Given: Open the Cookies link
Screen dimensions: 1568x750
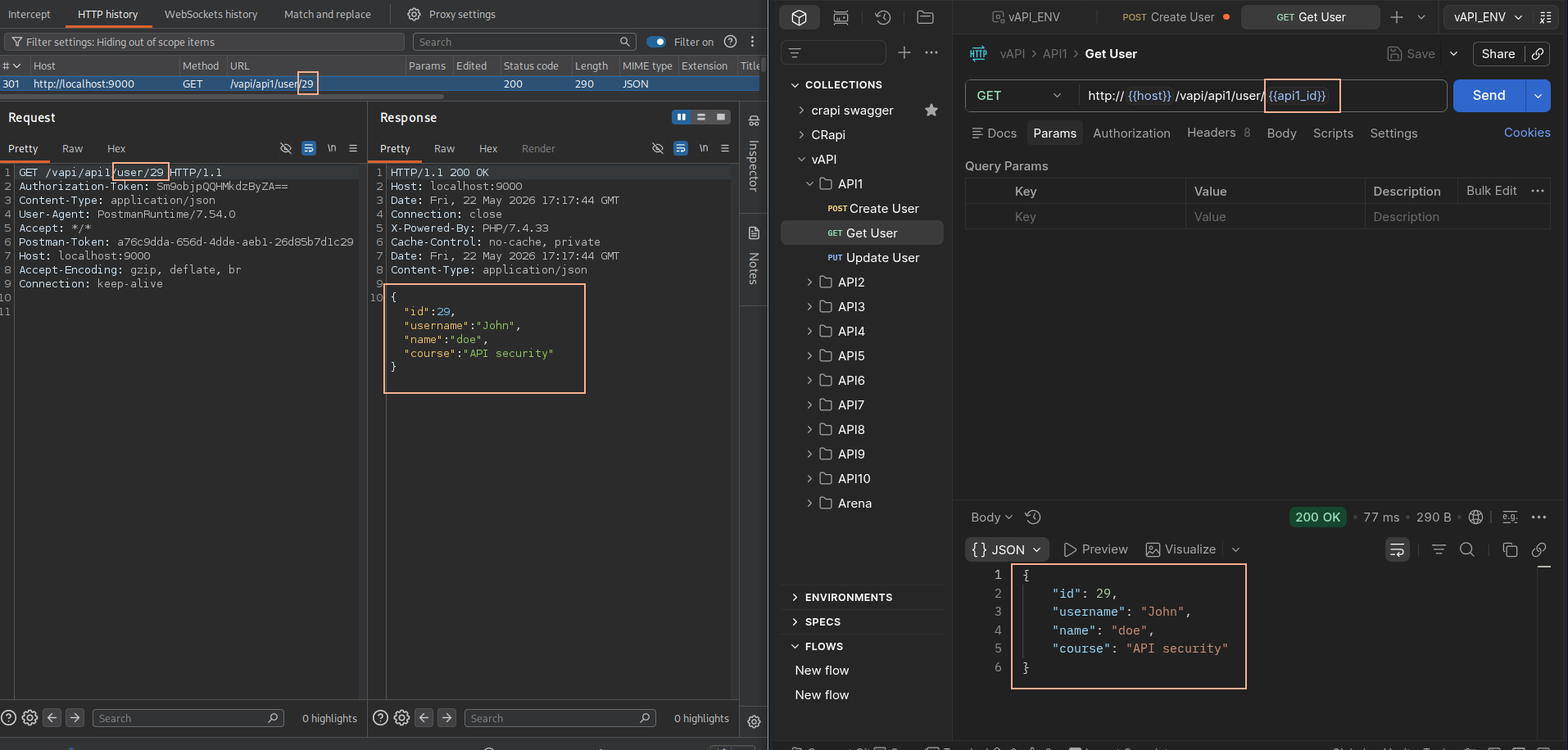Looking at the screenshot, I should coord(1527,133).
